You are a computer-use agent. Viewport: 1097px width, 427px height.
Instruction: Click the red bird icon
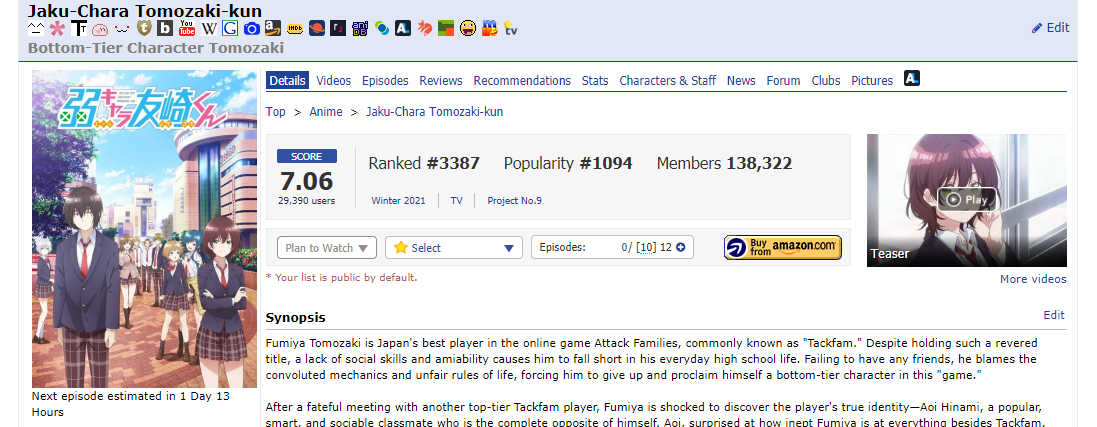[425, 29]
